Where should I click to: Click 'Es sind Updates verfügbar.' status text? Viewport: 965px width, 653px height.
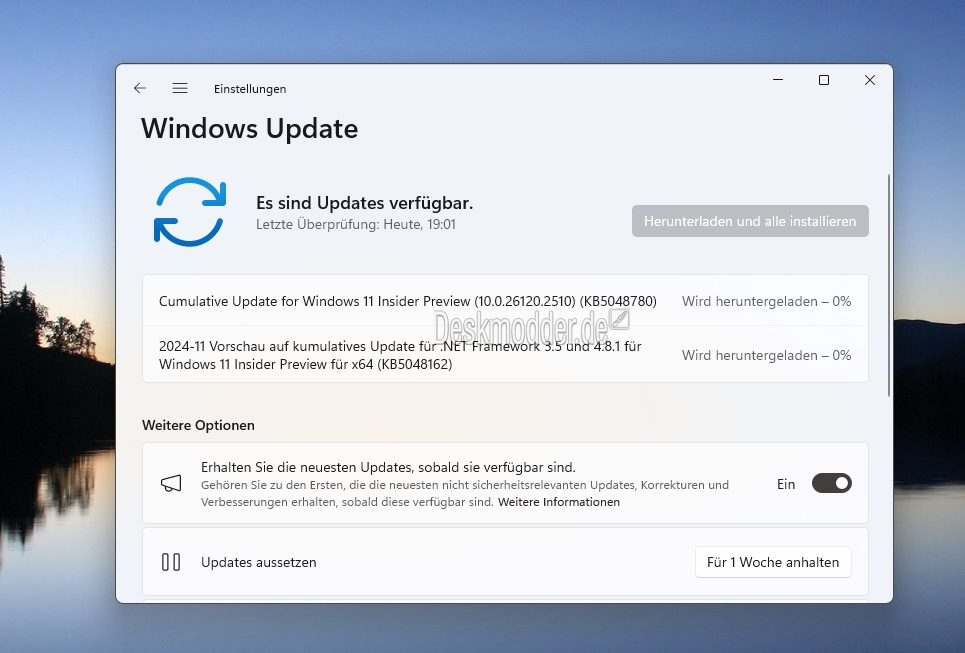(x=364, y=202)
